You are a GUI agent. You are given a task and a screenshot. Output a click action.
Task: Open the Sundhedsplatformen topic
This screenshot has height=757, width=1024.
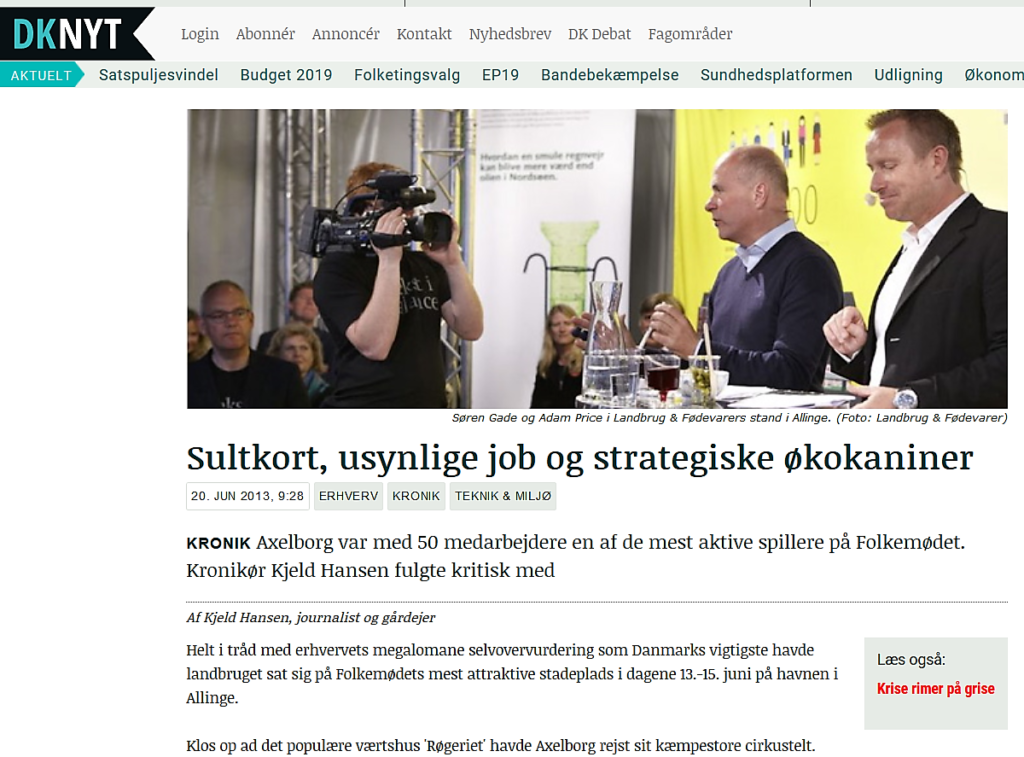click(x=776, y=75)
